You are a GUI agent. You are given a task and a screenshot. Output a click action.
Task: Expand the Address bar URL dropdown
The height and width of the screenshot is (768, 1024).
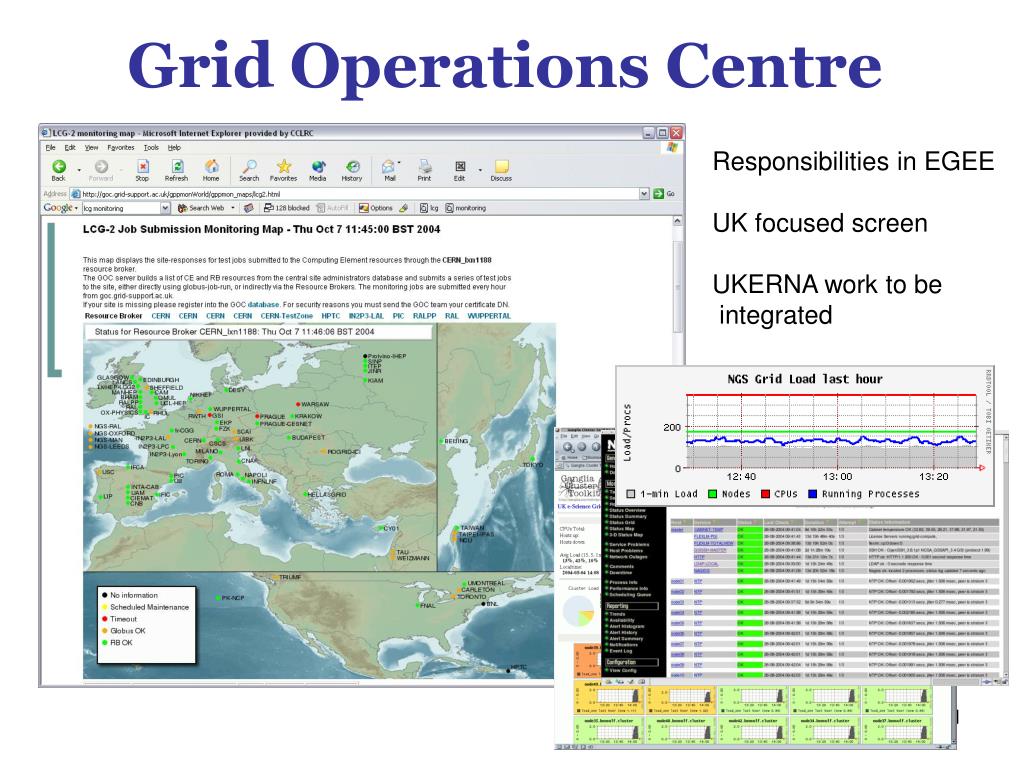(x=644, y=194)
